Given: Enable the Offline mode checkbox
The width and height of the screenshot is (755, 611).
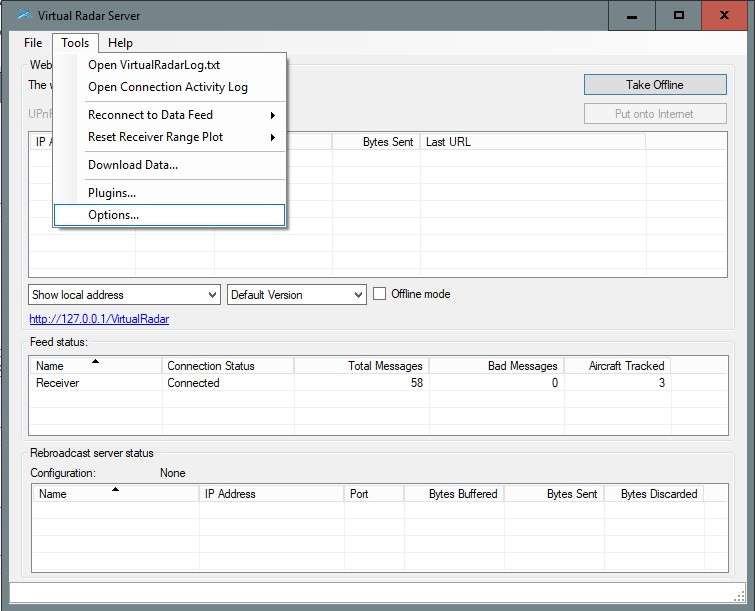Looking at the screenshot, I should [379, 294].
